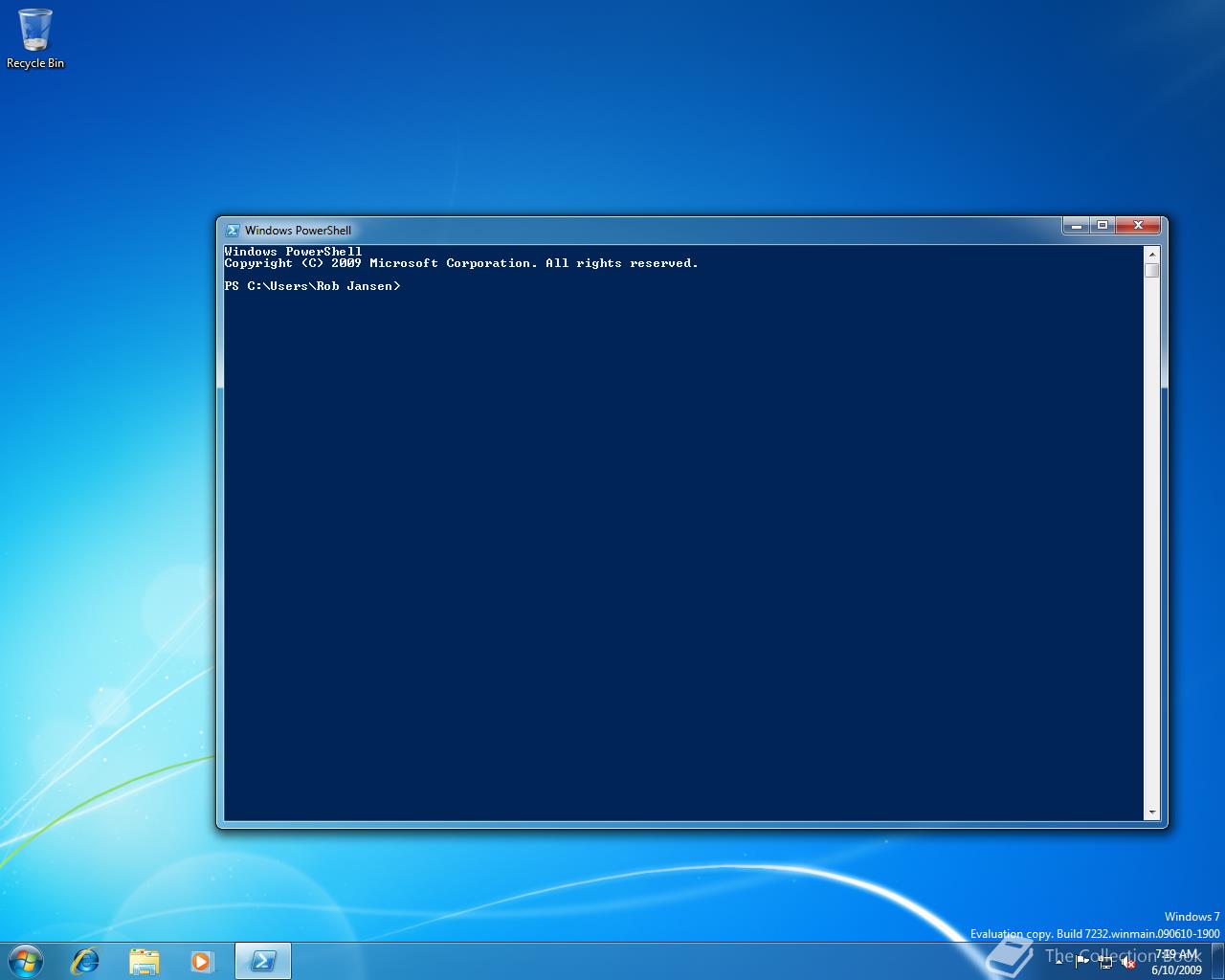Open the network status tray icon
1225x980 pixels.
[1105, 962]
